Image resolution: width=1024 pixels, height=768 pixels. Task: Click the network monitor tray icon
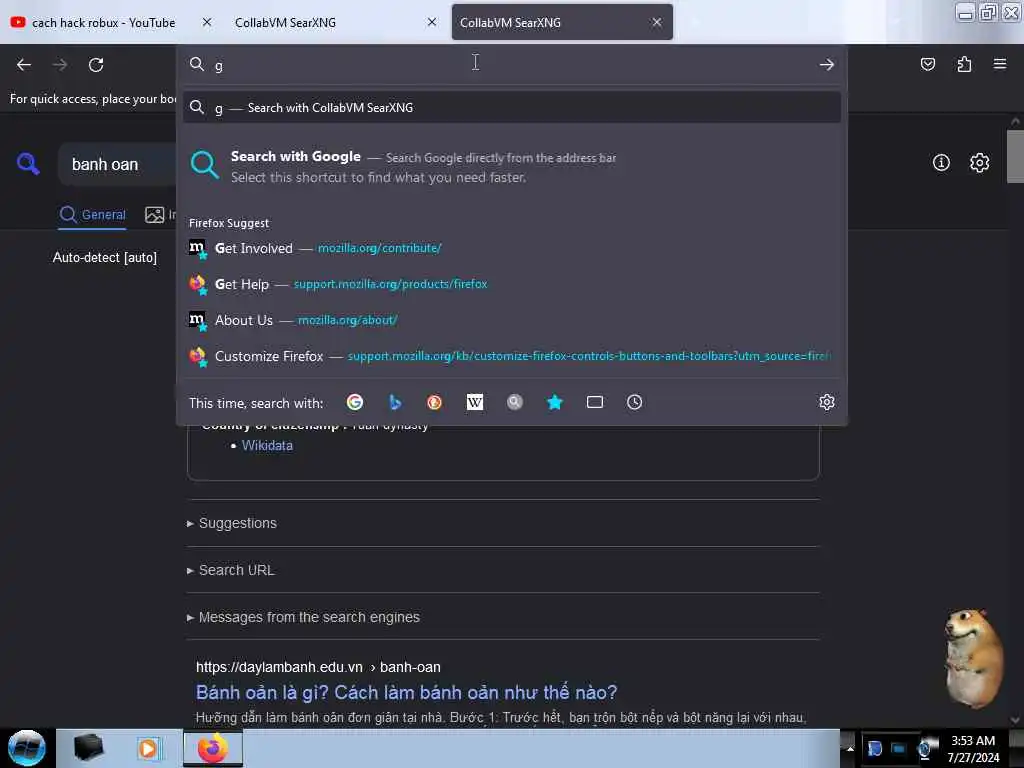(899, 748)
